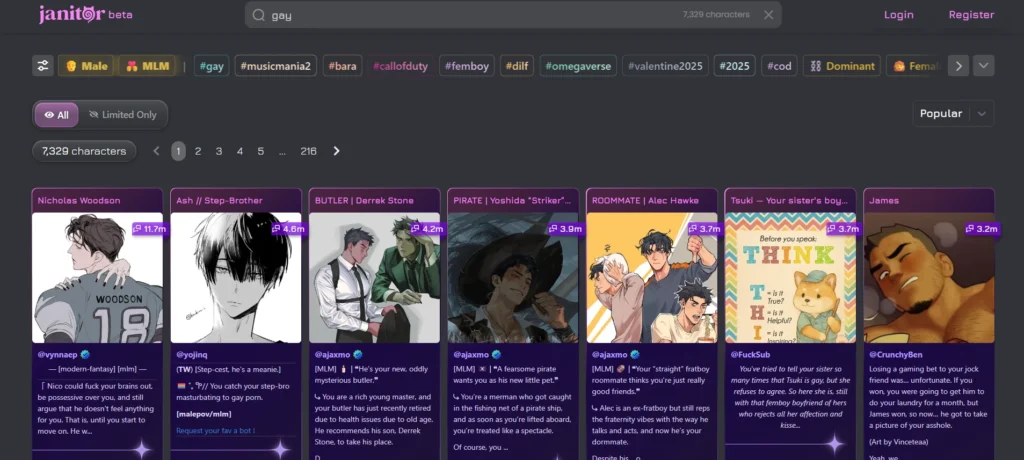Toggle the #omegaverse tag
The height and width of the screenshot is (460, 1024).
579,66
